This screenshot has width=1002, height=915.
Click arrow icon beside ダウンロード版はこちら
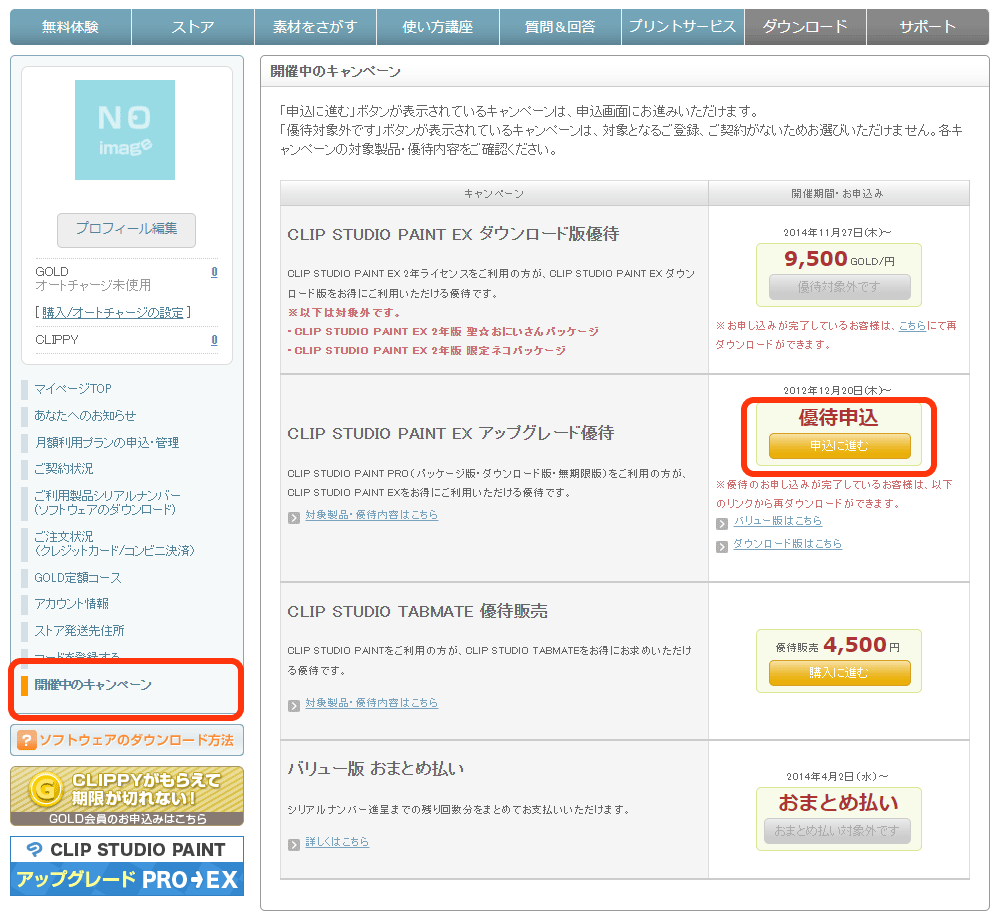[722, 547]
